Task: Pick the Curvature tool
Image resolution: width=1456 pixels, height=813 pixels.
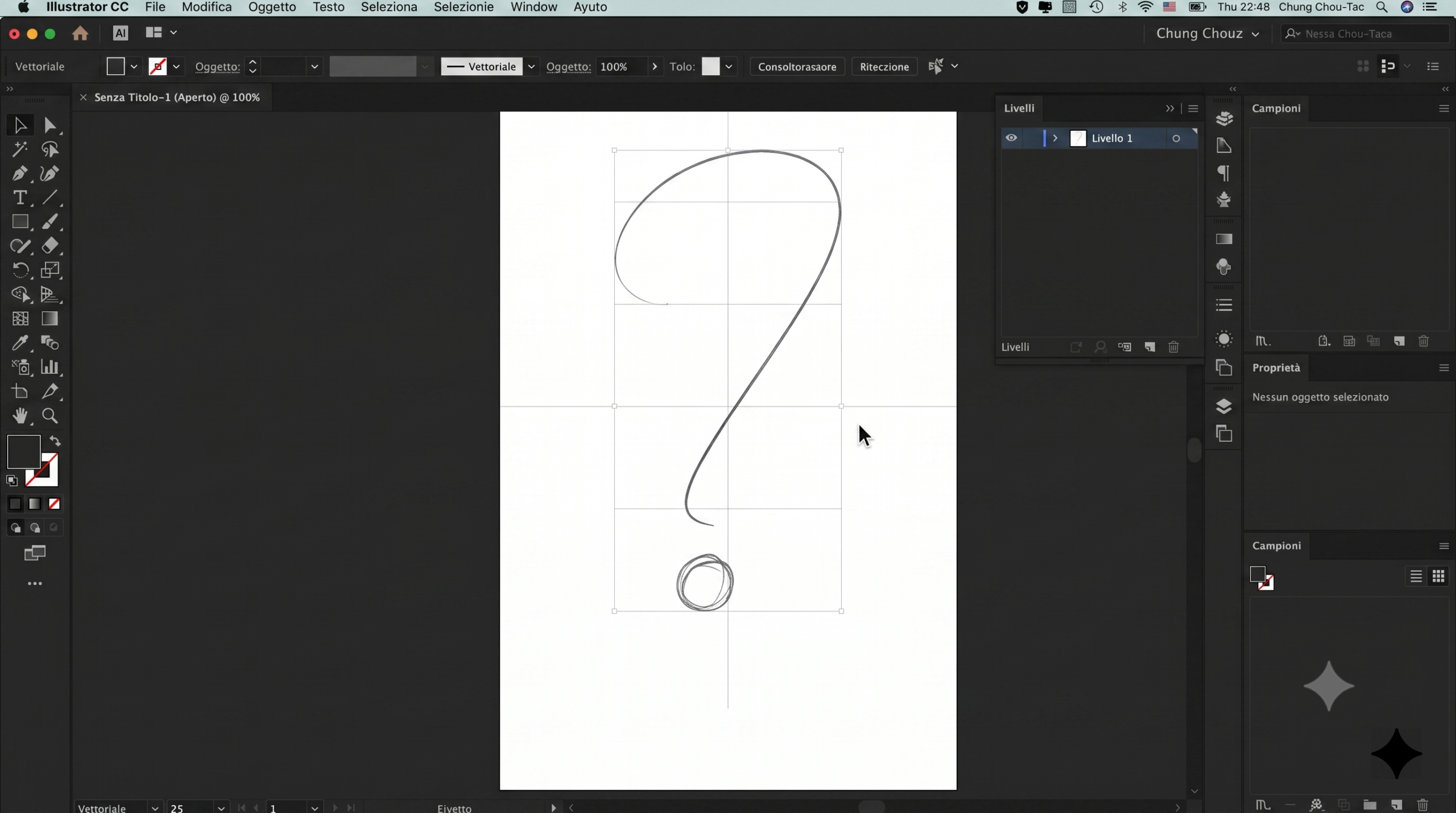Action: coord(49,174)
